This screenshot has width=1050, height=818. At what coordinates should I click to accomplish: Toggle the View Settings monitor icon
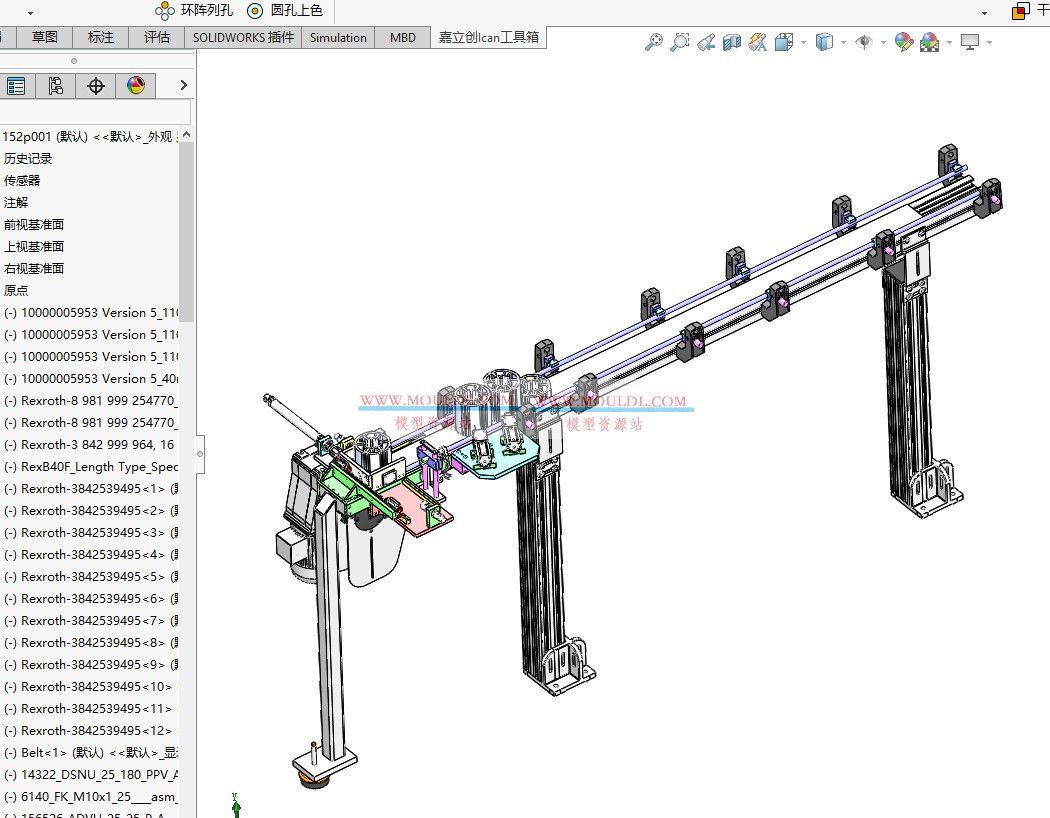pos(971,41)
